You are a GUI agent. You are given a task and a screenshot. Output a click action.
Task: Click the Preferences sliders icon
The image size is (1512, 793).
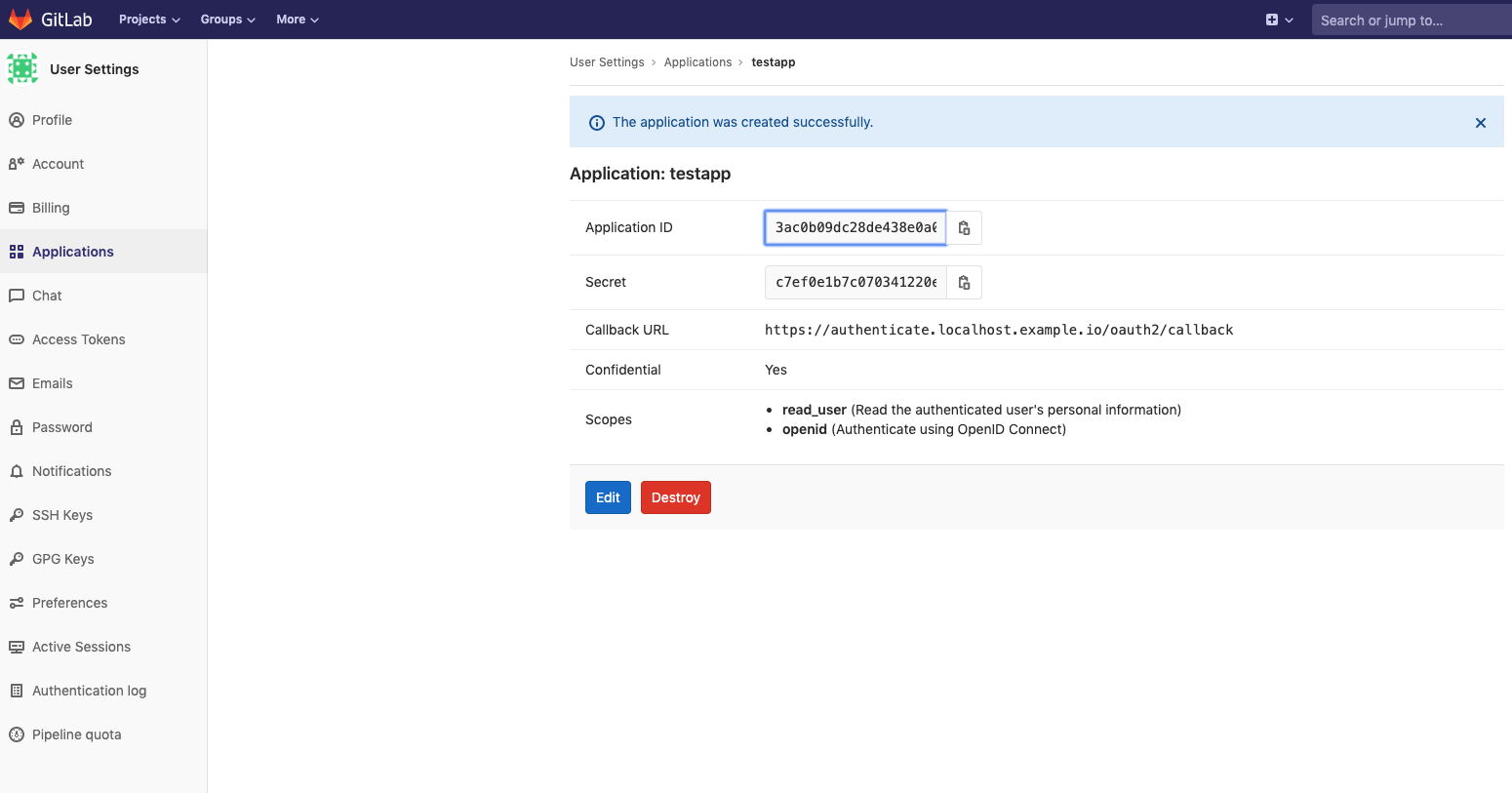[x=17, y=603]
